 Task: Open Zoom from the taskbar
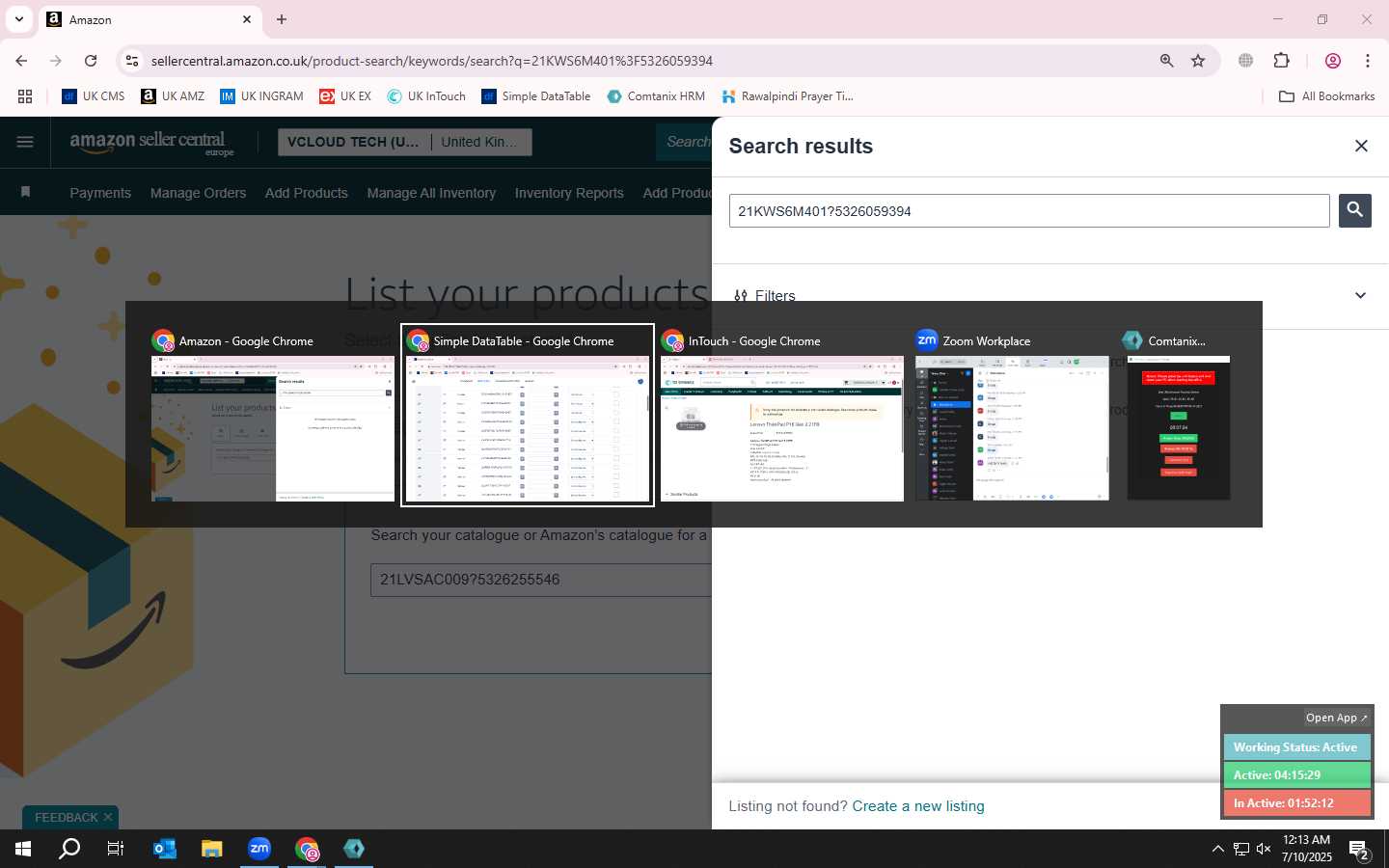pos(259,849)
